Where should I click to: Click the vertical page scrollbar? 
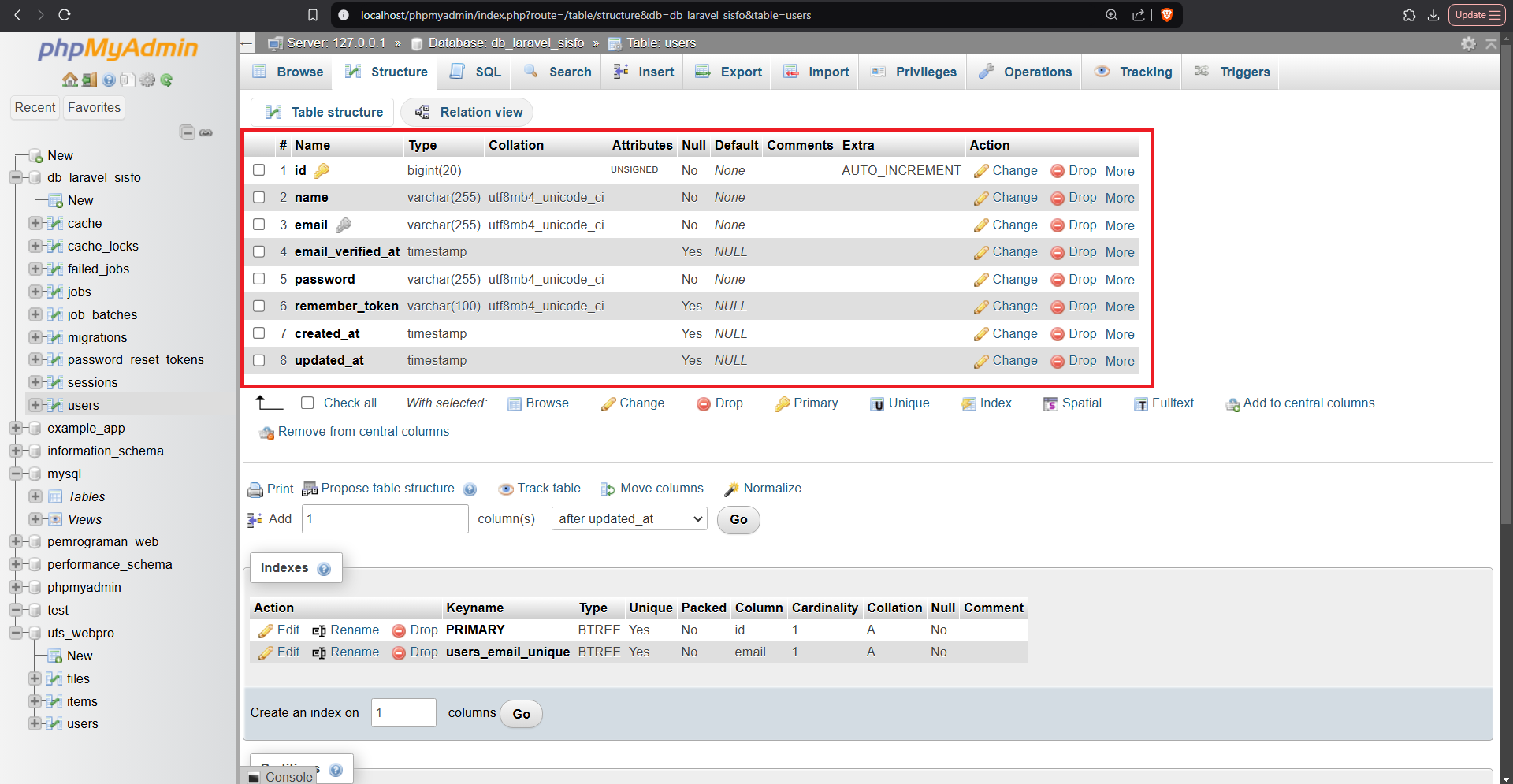pos(1506,315)
